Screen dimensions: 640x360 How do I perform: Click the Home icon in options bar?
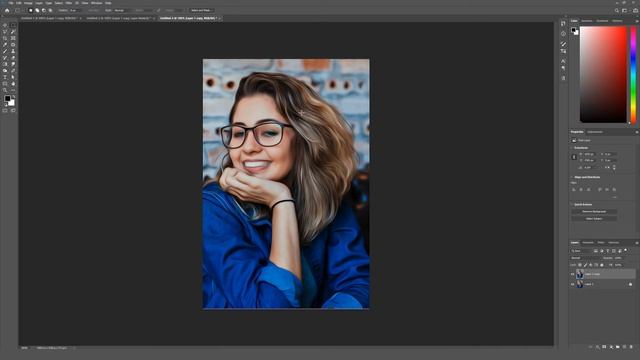click(x=7, y=10)
